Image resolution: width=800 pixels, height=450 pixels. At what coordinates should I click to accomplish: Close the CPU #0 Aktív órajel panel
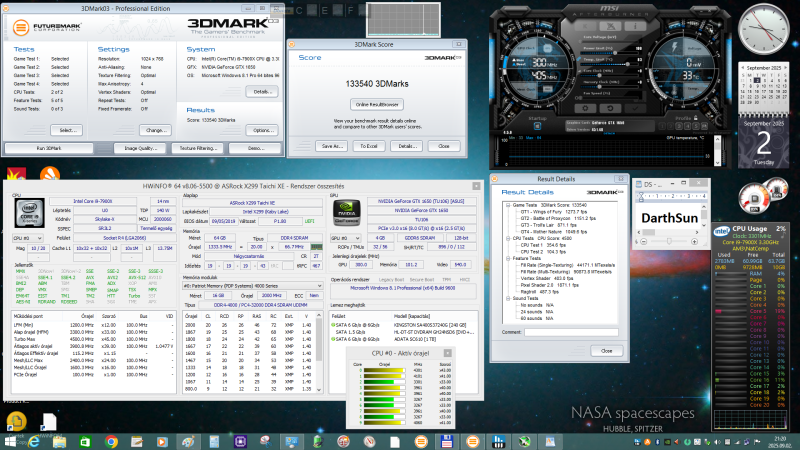(447, 353)
